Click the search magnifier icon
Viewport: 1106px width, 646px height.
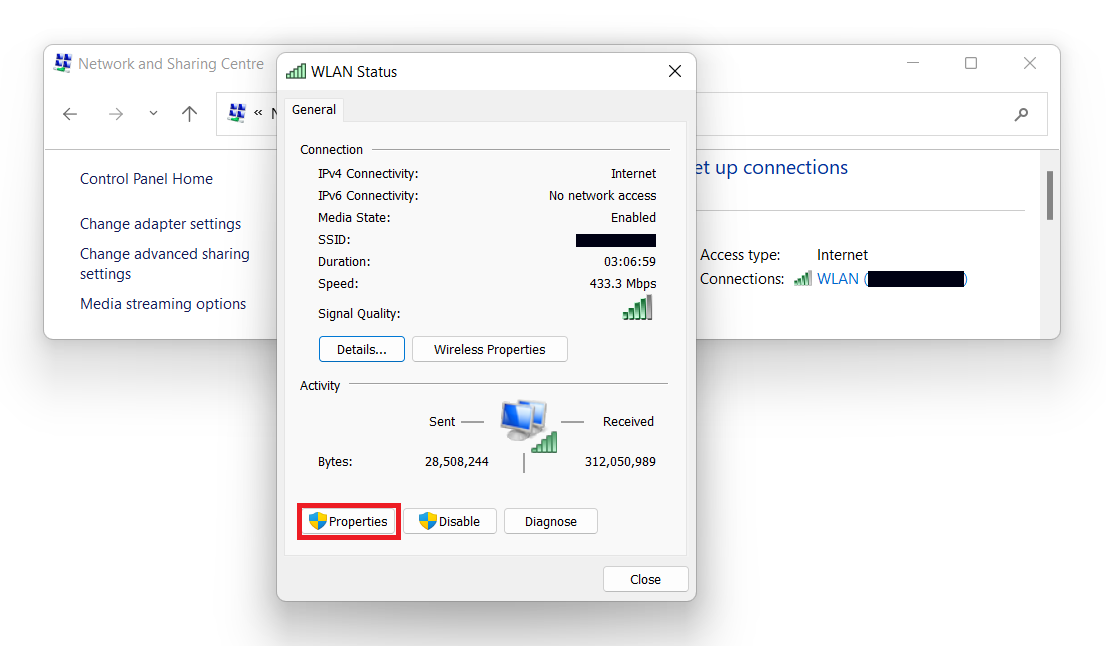(1021, 114)
